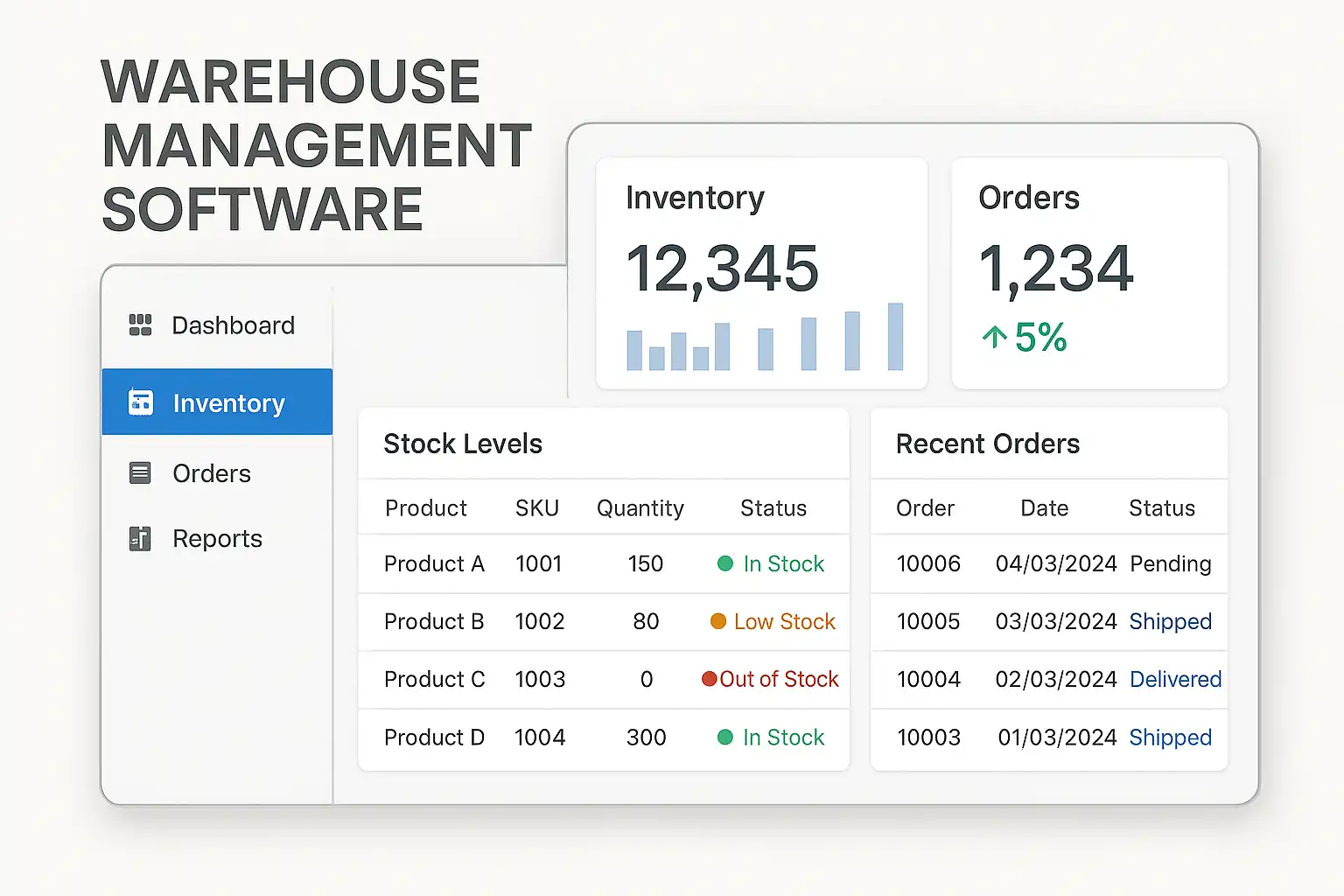Sort Recent Orders by Date header
1344x896 pixels.
point(1044,508)
